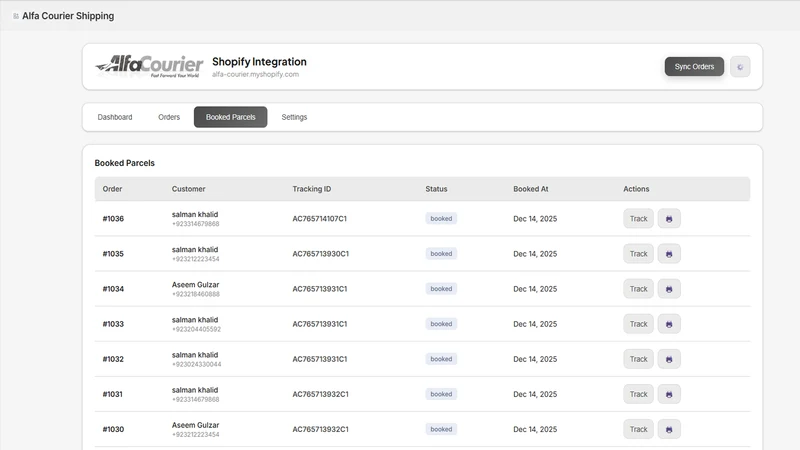Click the booked status badge for #1033

tap(441, 324)
